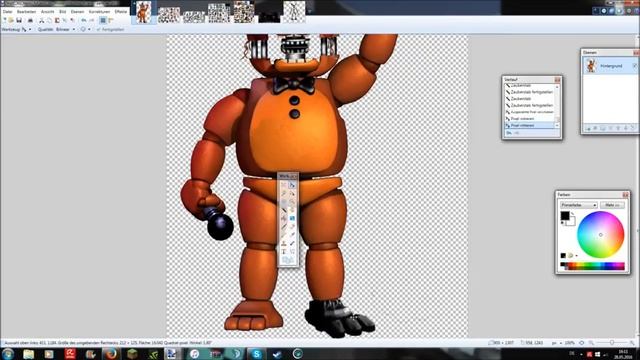Select the orange character image thumbnail
The image size is (640, 360).
143,12
